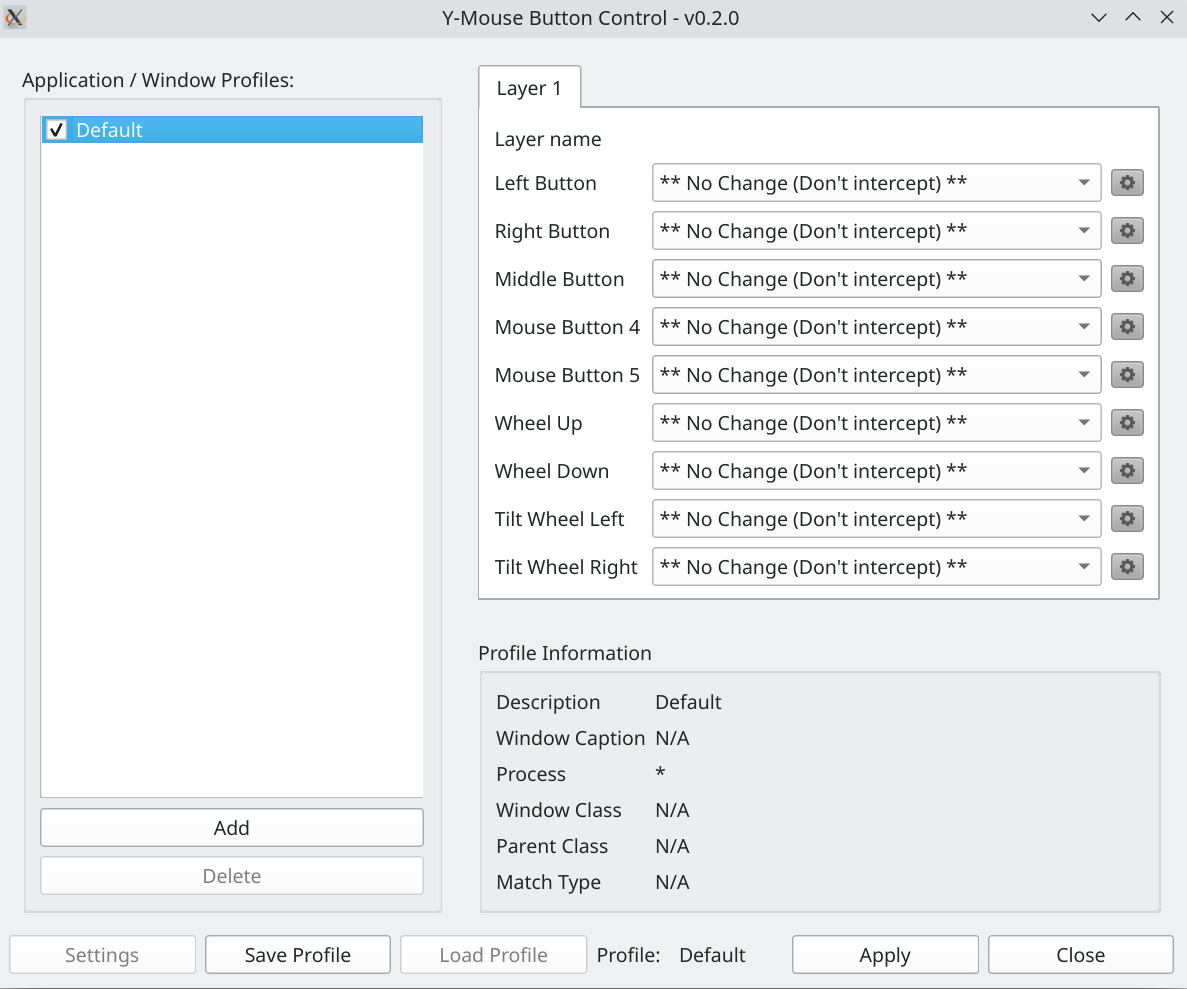
Task: Click the Description value Default
Action: coord(688,702)
